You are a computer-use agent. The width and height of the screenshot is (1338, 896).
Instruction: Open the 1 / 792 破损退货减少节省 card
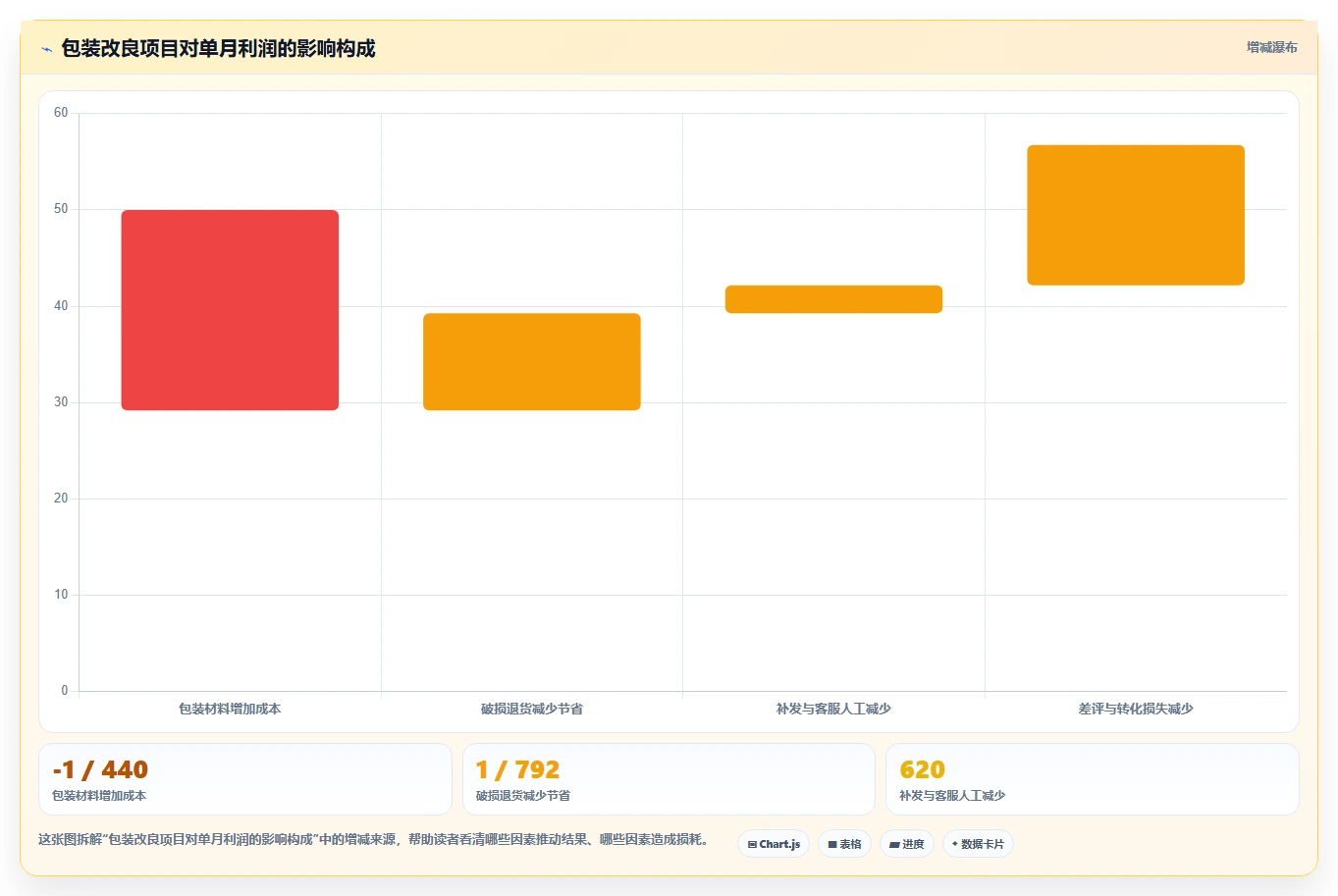(x=669, y=779)
